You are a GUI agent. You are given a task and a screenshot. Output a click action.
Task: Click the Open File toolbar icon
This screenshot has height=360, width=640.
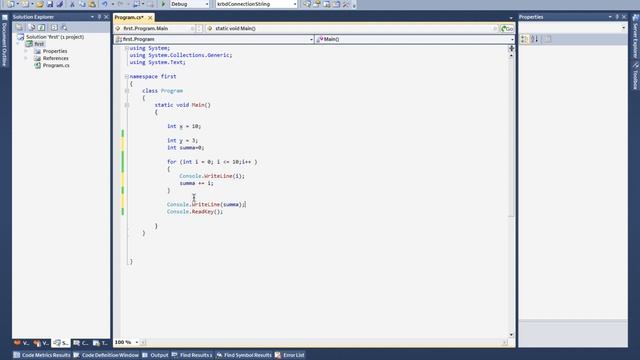click(40, 4)
